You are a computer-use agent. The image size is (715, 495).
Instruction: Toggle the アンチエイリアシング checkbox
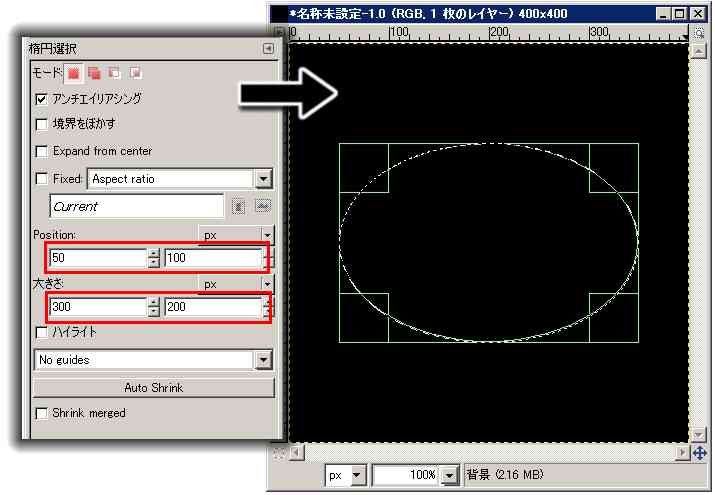click(x=41, y=99)
